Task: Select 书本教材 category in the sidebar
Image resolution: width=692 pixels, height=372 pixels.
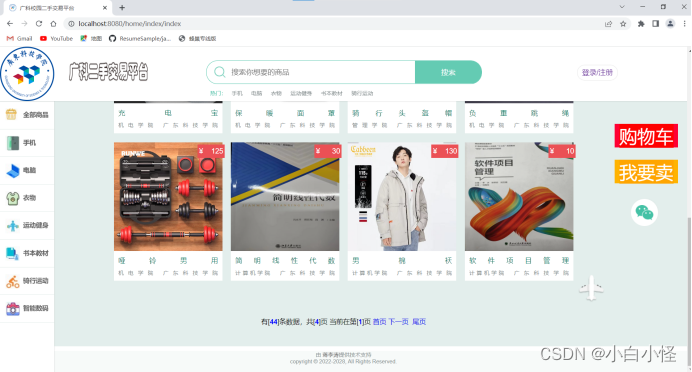Action: [x=35, y=253]
